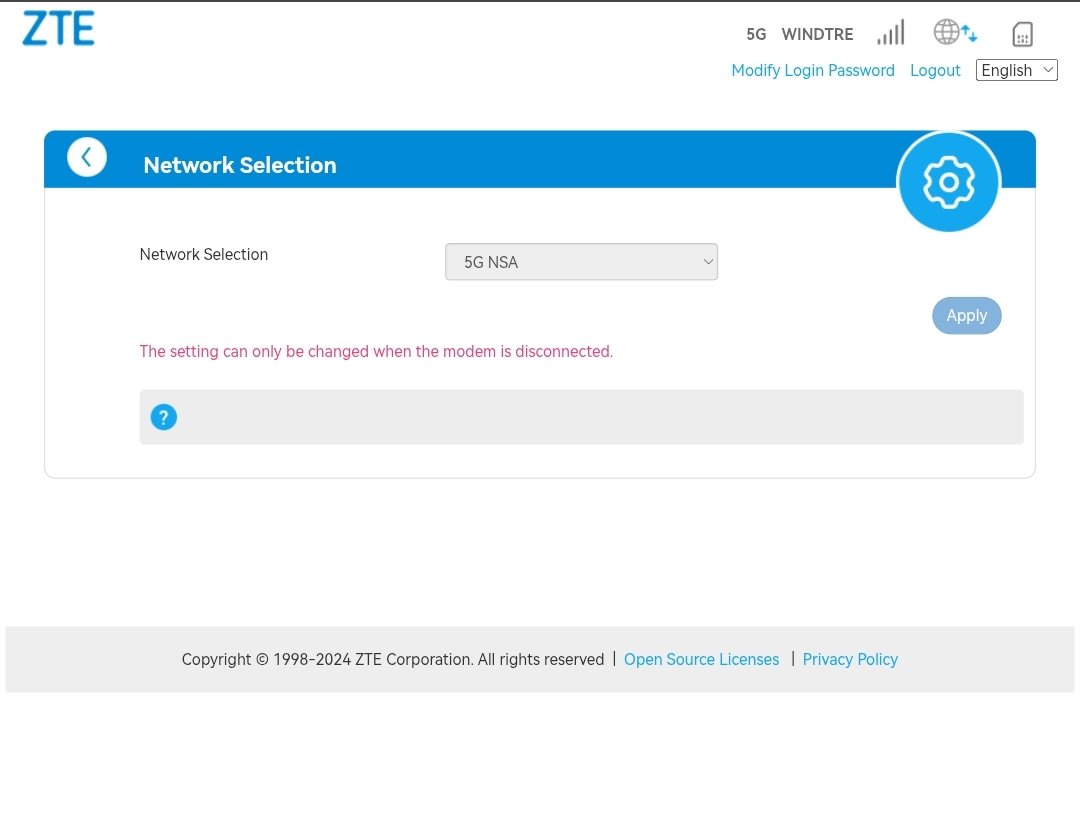Expand the 5G NSA network selection dropdown
Screen dimensions: 1080x813
point(581,262)
